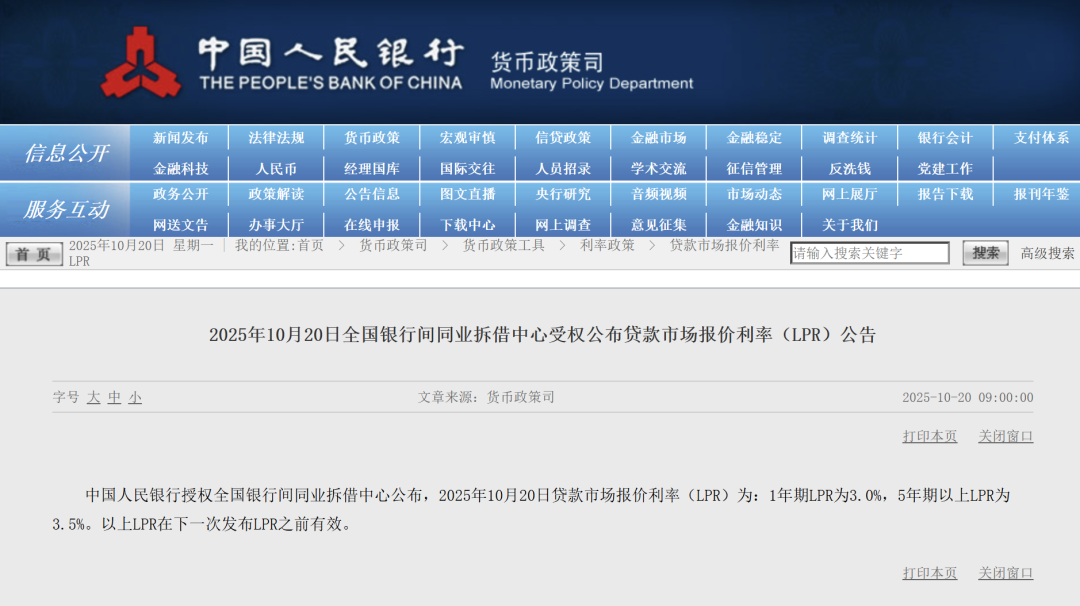Select 金融市场 in the navigation bar
This screenshot has width=1080, height=606.
pyautogui.click(x=658, y=138)
